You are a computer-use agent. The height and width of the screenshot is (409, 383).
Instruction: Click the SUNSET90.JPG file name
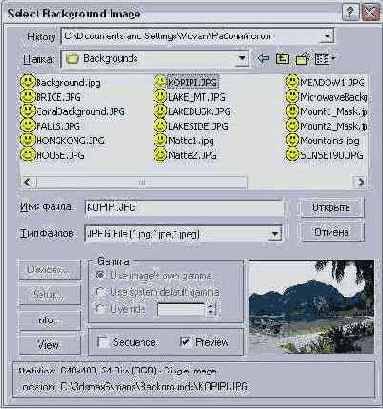tap(331, 155)
